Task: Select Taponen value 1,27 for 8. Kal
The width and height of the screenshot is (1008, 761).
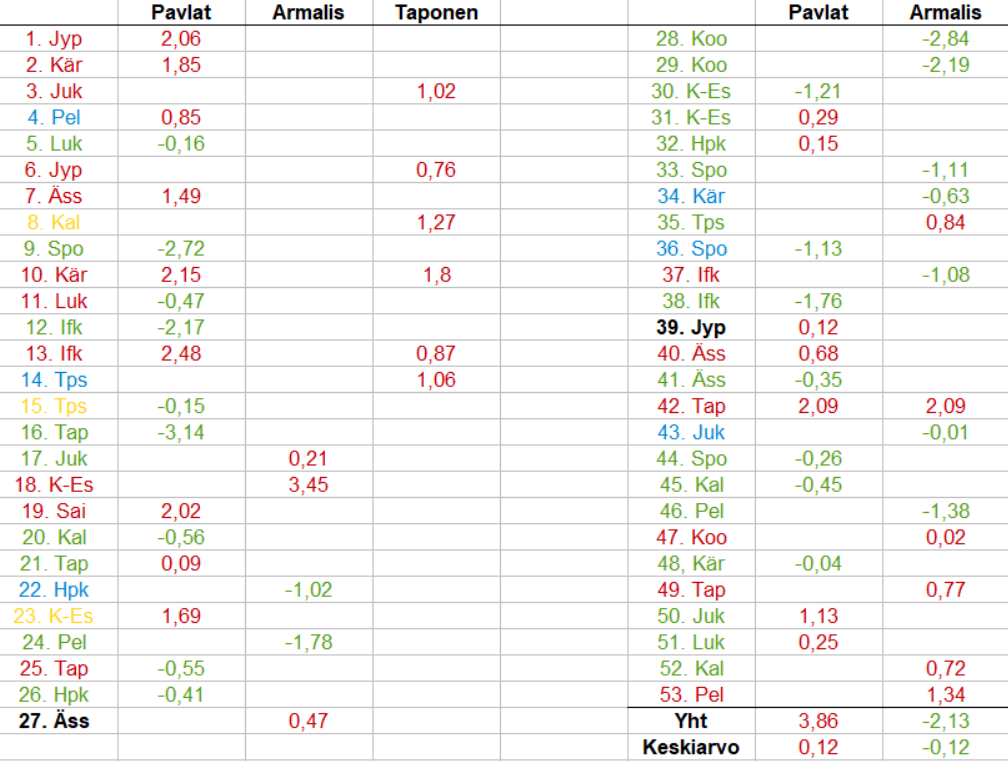Action: pos(436,222)
